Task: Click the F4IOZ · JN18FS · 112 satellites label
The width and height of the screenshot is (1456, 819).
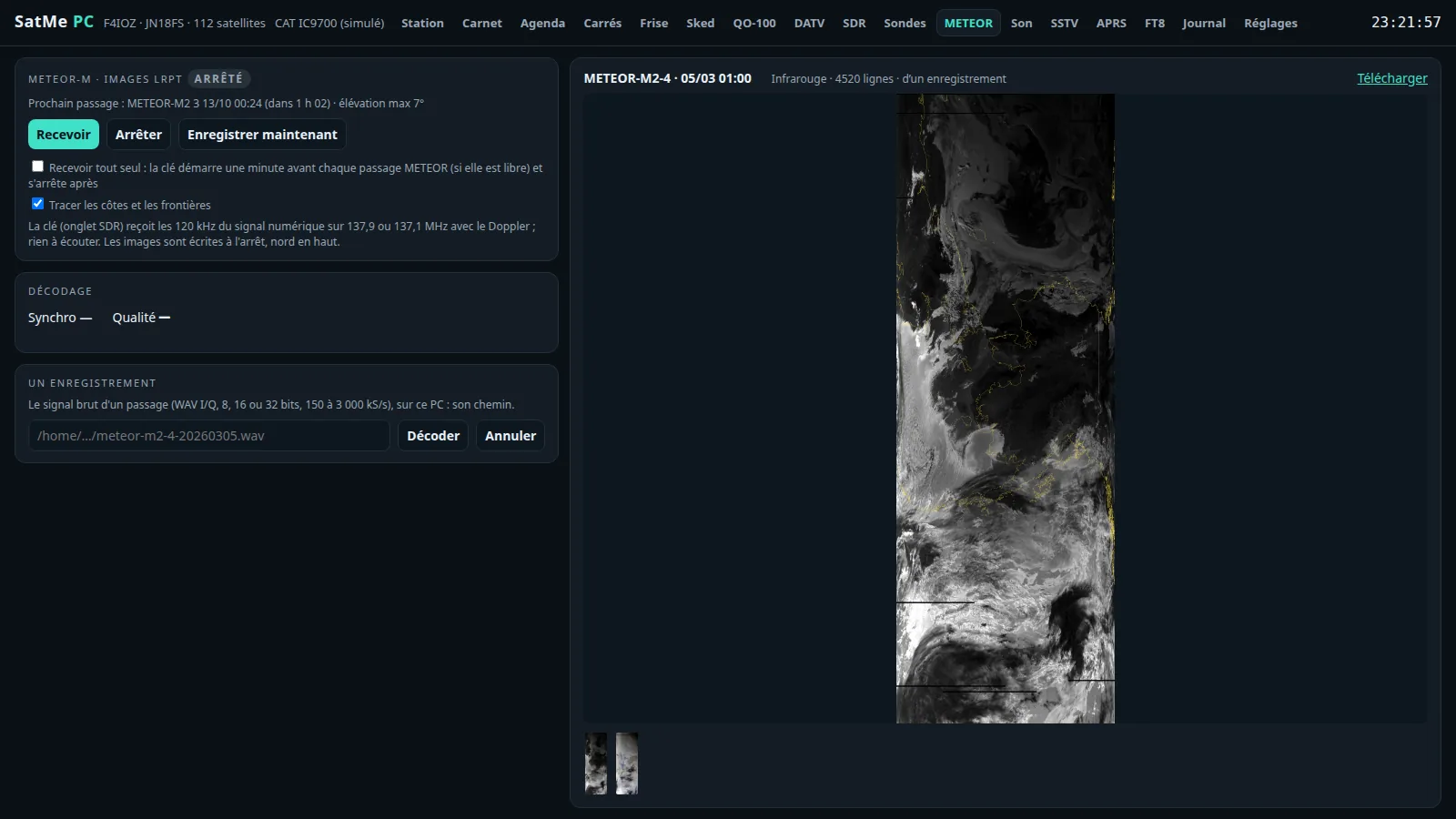Action: [x=185, y=23]
